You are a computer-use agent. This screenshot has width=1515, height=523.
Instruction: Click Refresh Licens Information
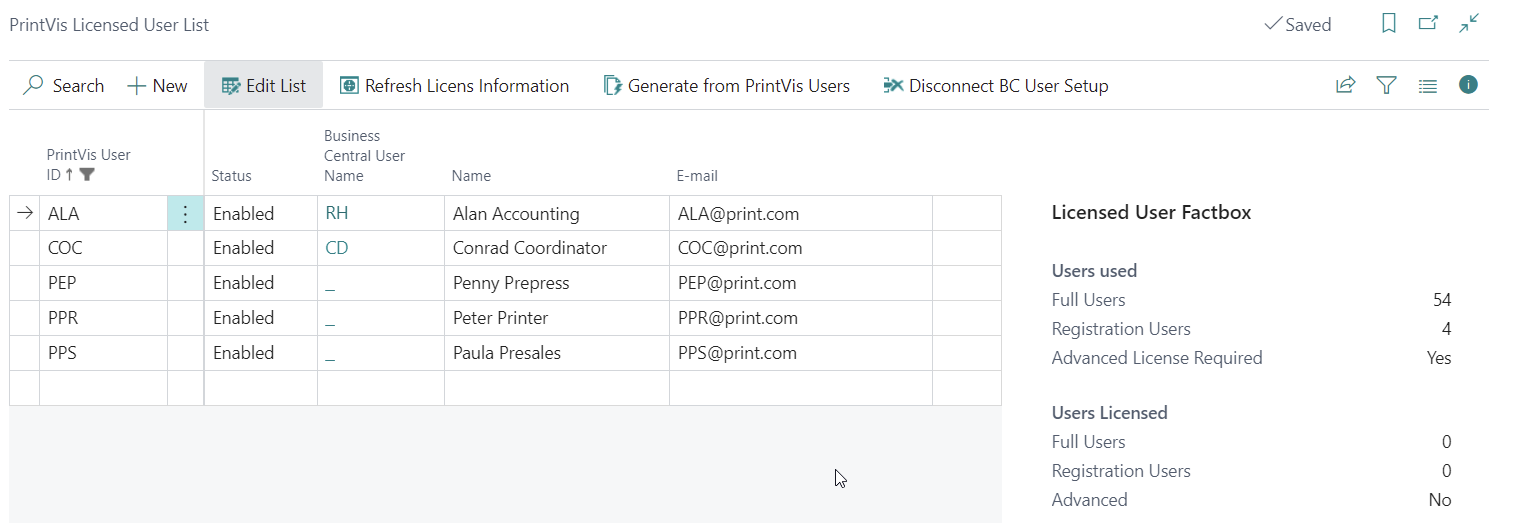(x=455, y=86)
